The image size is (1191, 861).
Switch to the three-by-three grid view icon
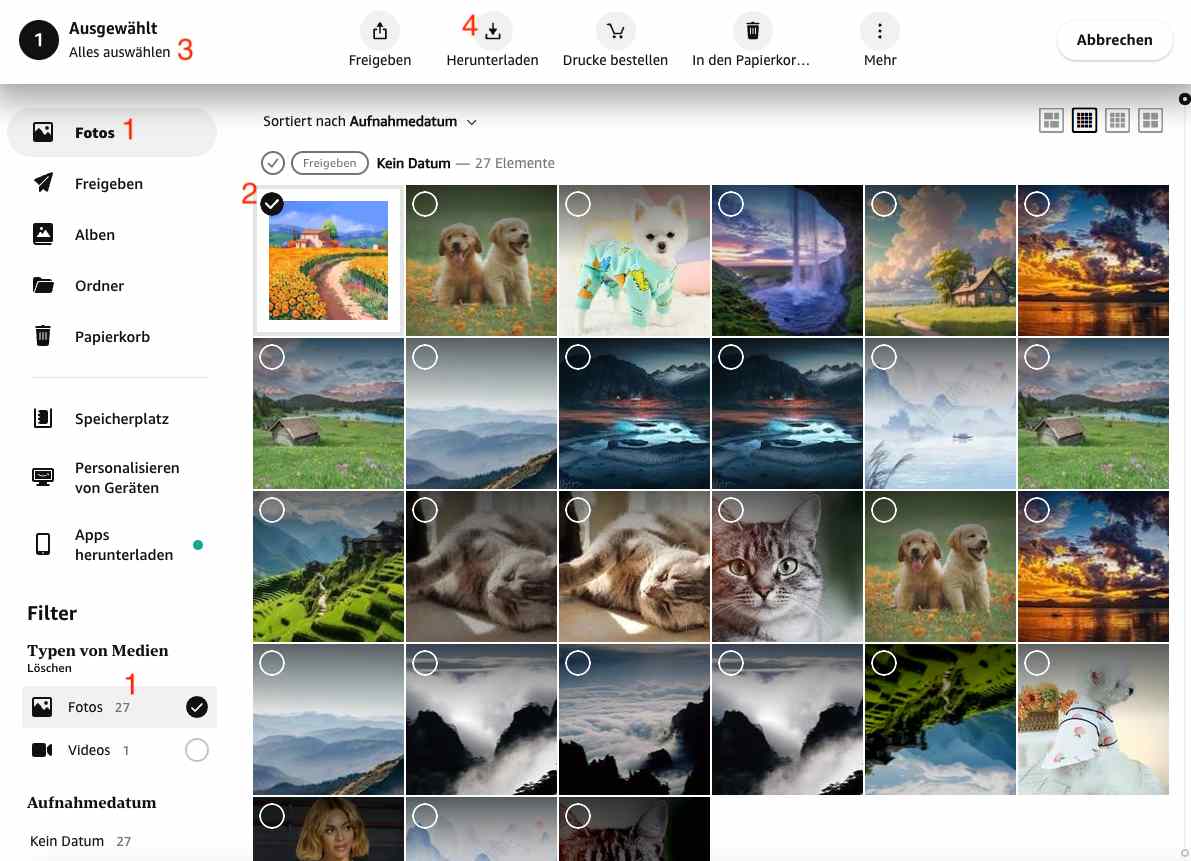[1117, 120]
